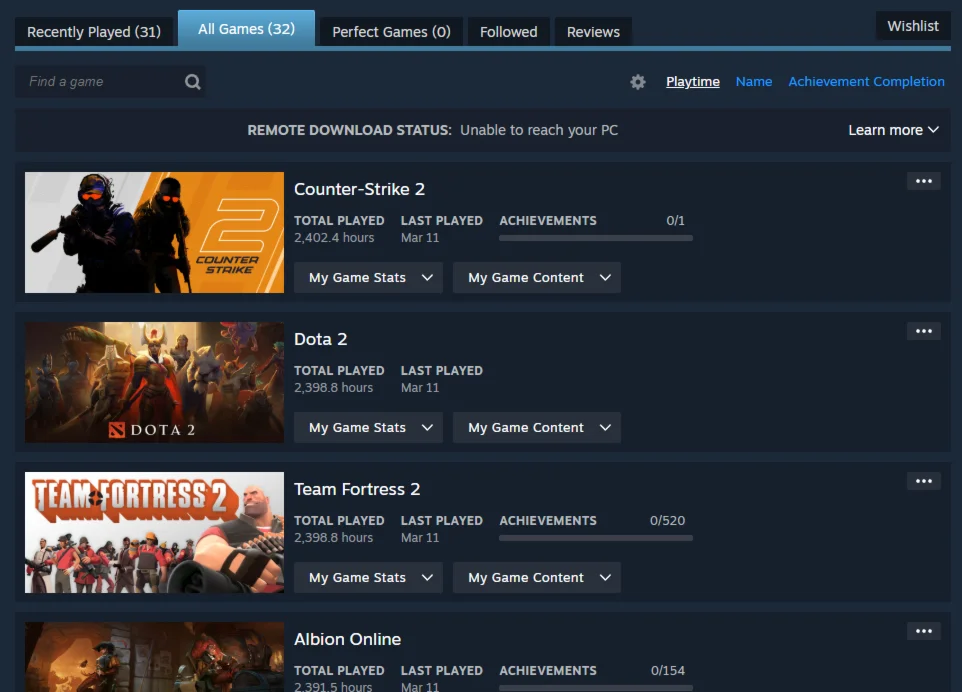
Task: Open Team Fortress 2 three-dot options menu
Action: point(924,481)
